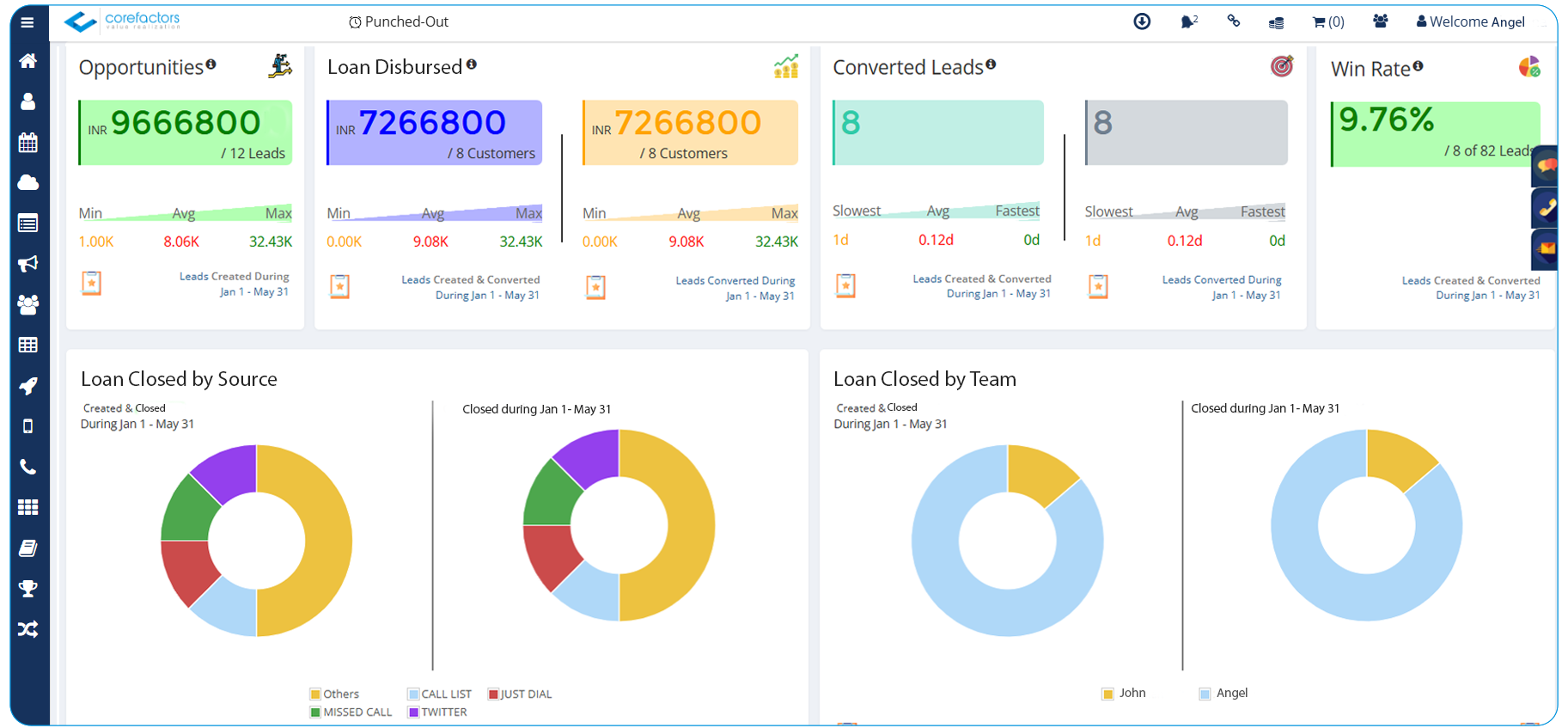Toggle the CALL LIST legend entry
1568x728 pixels.
pos(440,694)
